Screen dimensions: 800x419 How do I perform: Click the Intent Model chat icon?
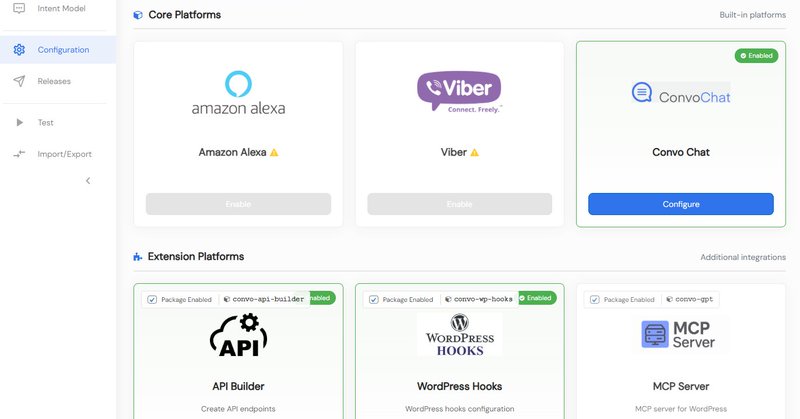point(19,8)
